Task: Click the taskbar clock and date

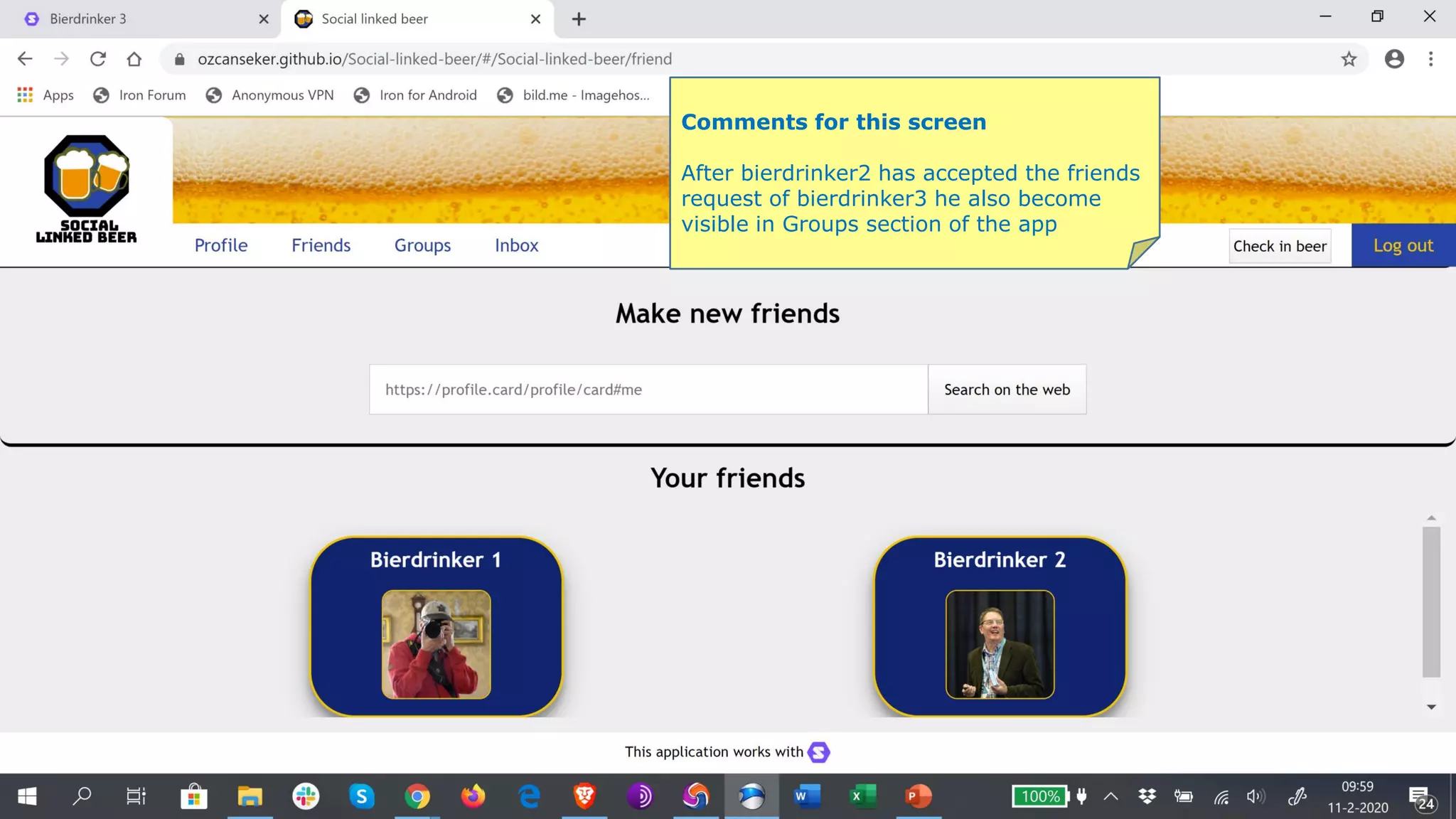Action: pos(1358,797)
